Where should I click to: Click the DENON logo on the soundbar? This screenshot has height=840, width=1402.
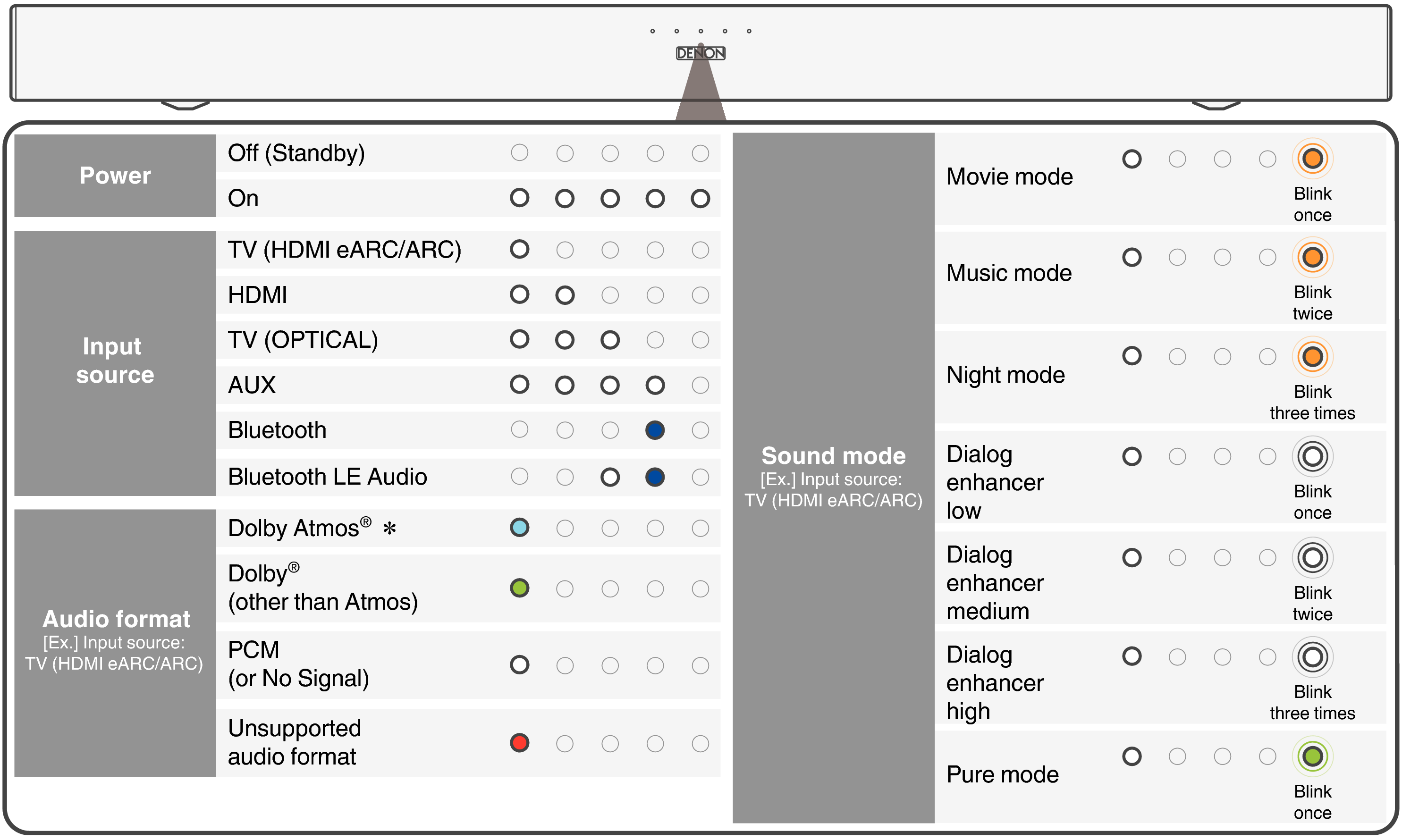pyautogui.click(x=701, y=53)
